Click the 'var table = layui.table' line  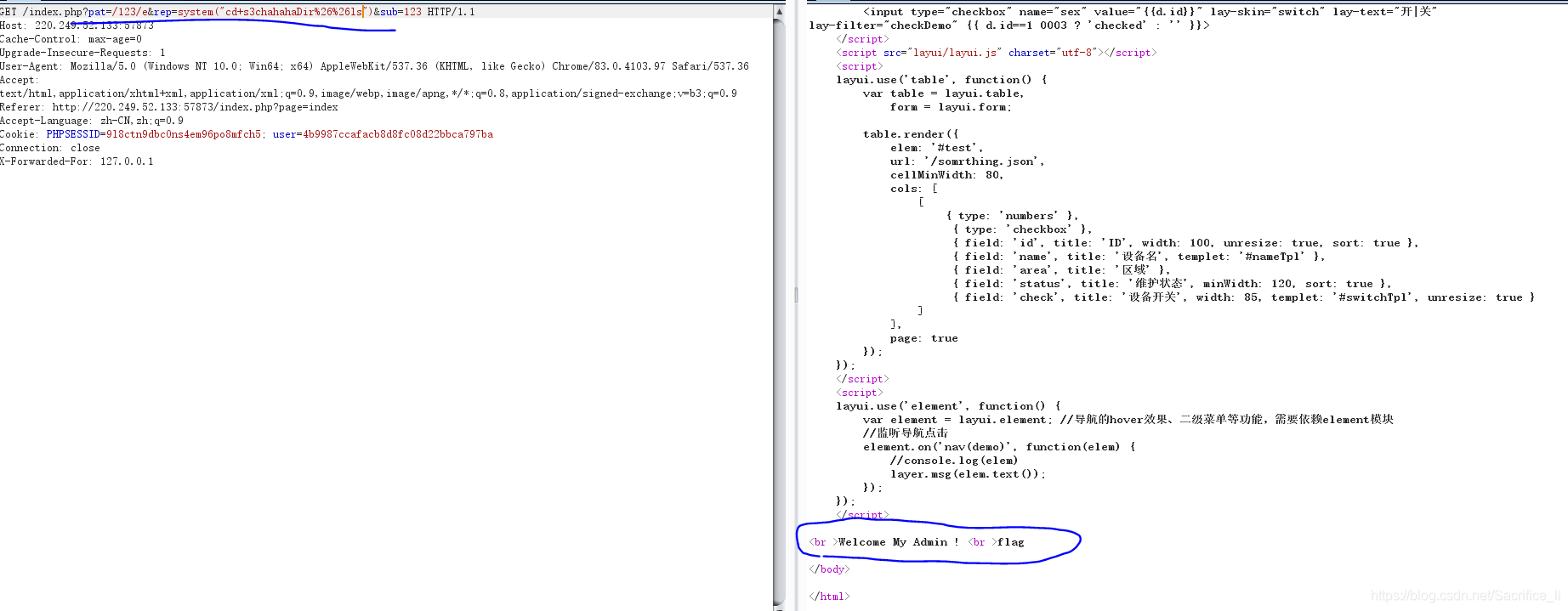coord(944,93)
